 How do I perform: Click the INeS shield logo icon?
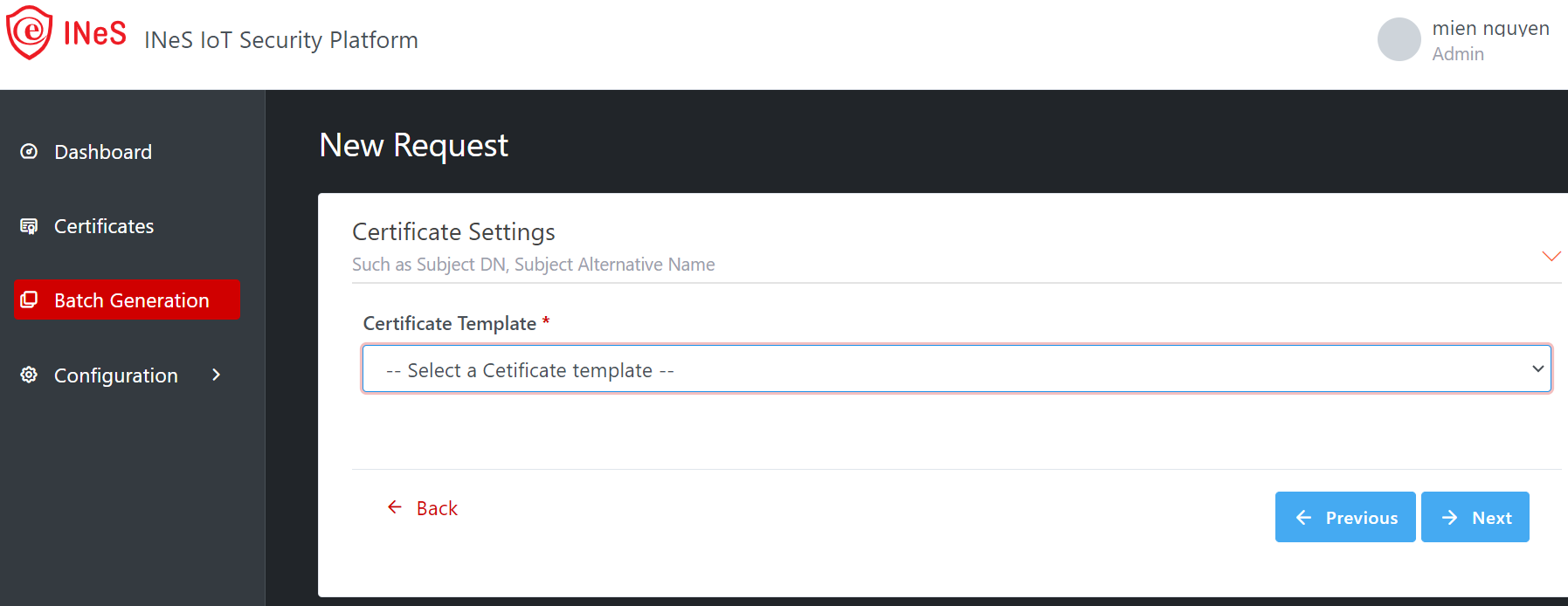tap(30, 33)
